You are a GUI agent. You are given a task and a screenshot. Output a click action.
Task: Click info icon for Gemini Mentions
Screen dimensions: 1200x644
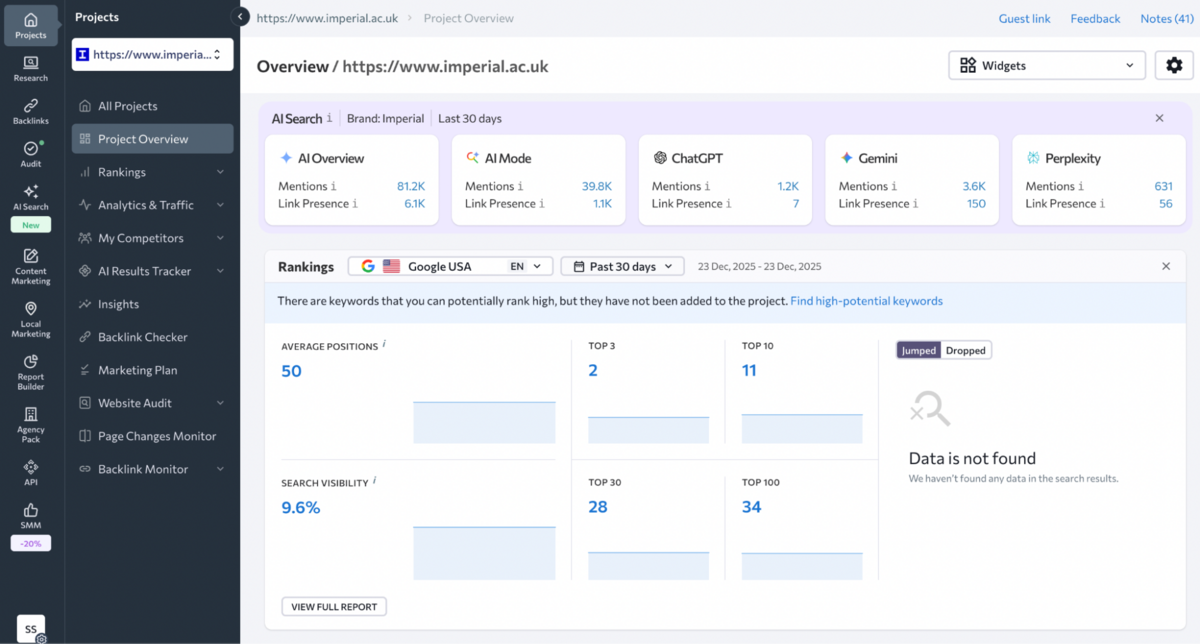(895, 186)
